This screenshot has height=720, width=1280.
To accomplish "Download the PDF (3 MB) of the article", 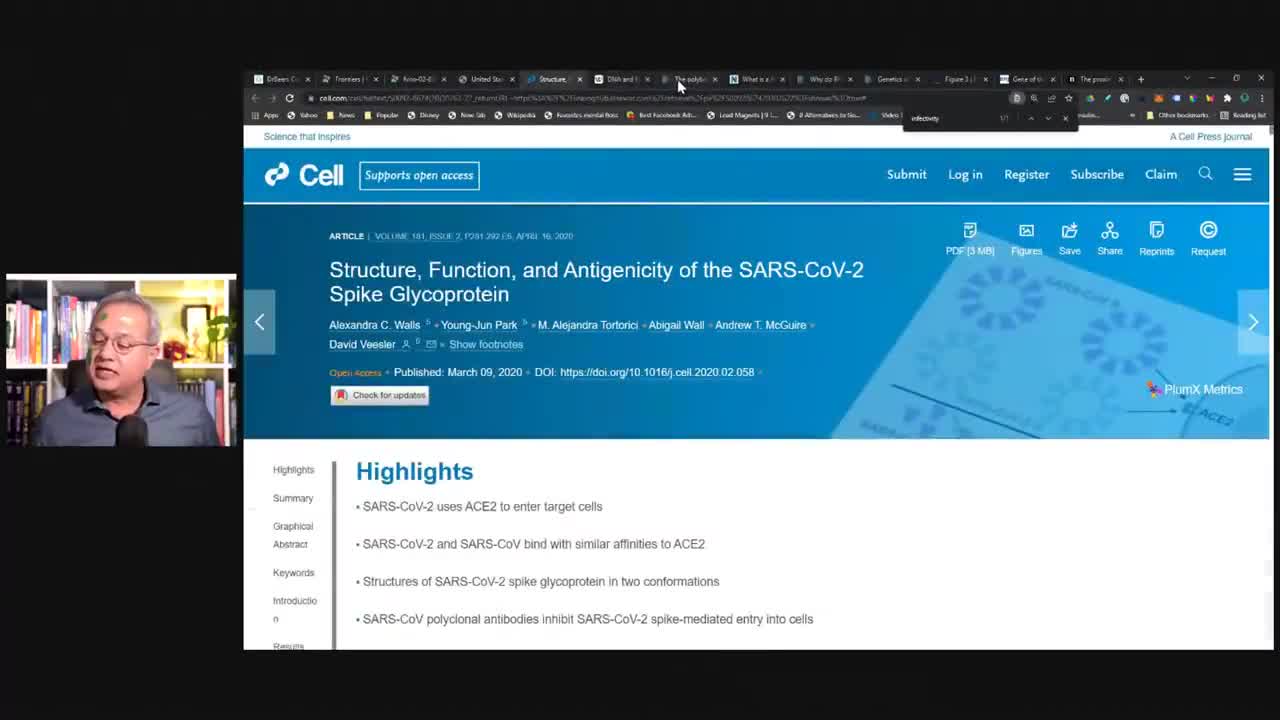I will coord(970,240).
